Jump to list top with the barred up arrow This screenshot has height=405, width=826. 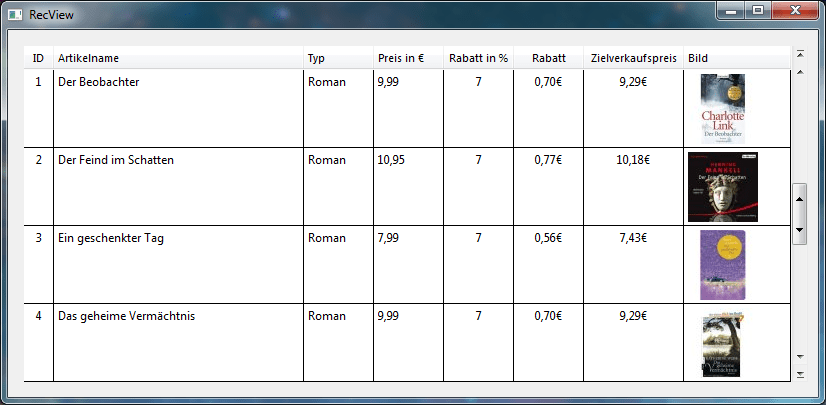tap(800, 54)
